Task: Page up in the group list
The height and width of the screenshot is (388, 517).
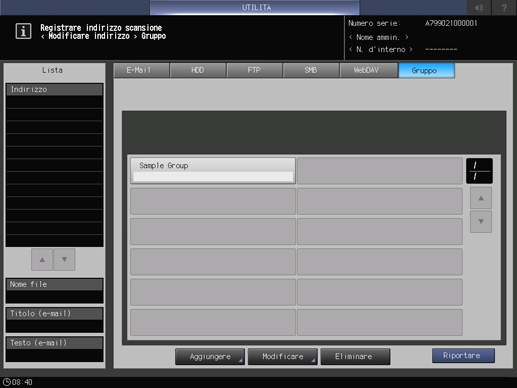Action: click(481, 198)
